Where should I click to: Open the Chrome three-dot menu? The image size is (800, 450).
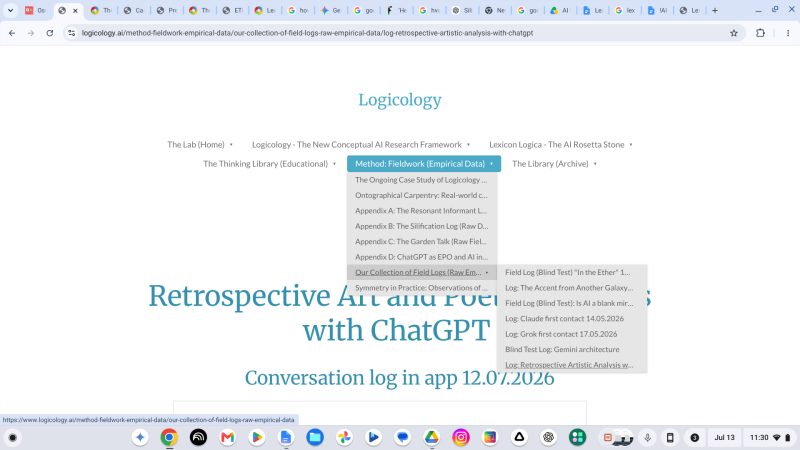click(x=788, y=33)
